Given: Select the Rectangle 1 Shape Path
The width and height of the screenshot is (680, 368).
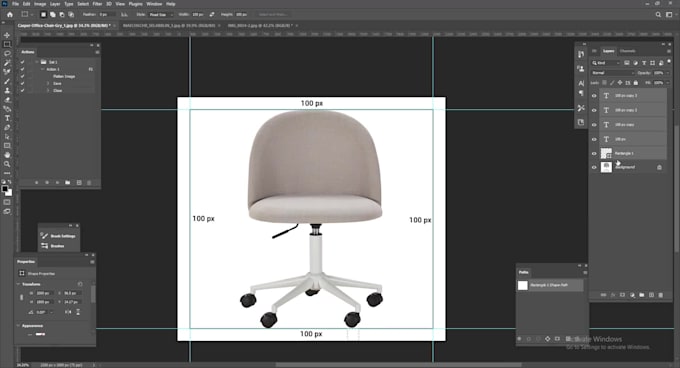Looking at the screenshot, I should click(550, 285).
